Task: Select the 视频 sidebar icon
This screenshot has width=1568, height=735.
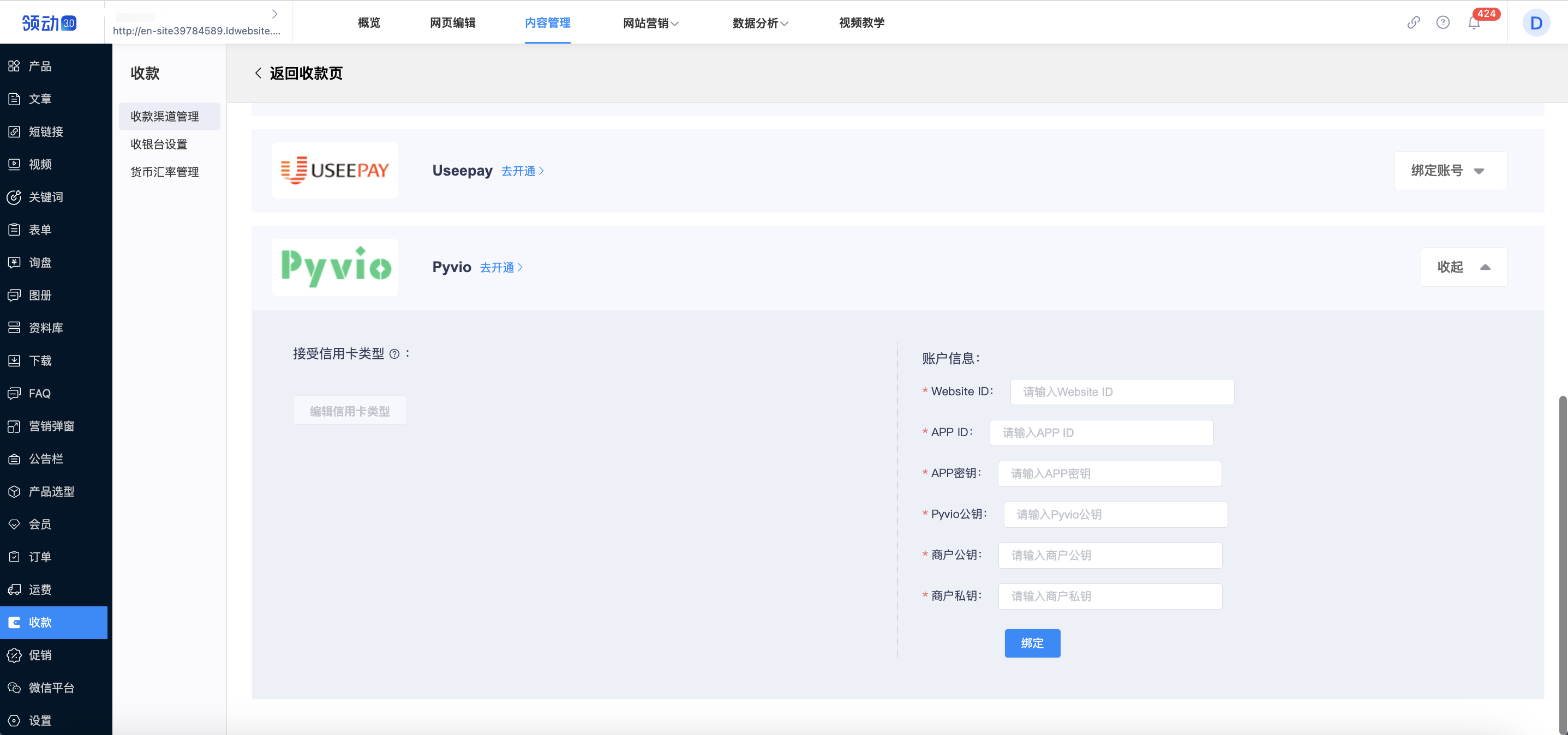Action: (15, 164)
